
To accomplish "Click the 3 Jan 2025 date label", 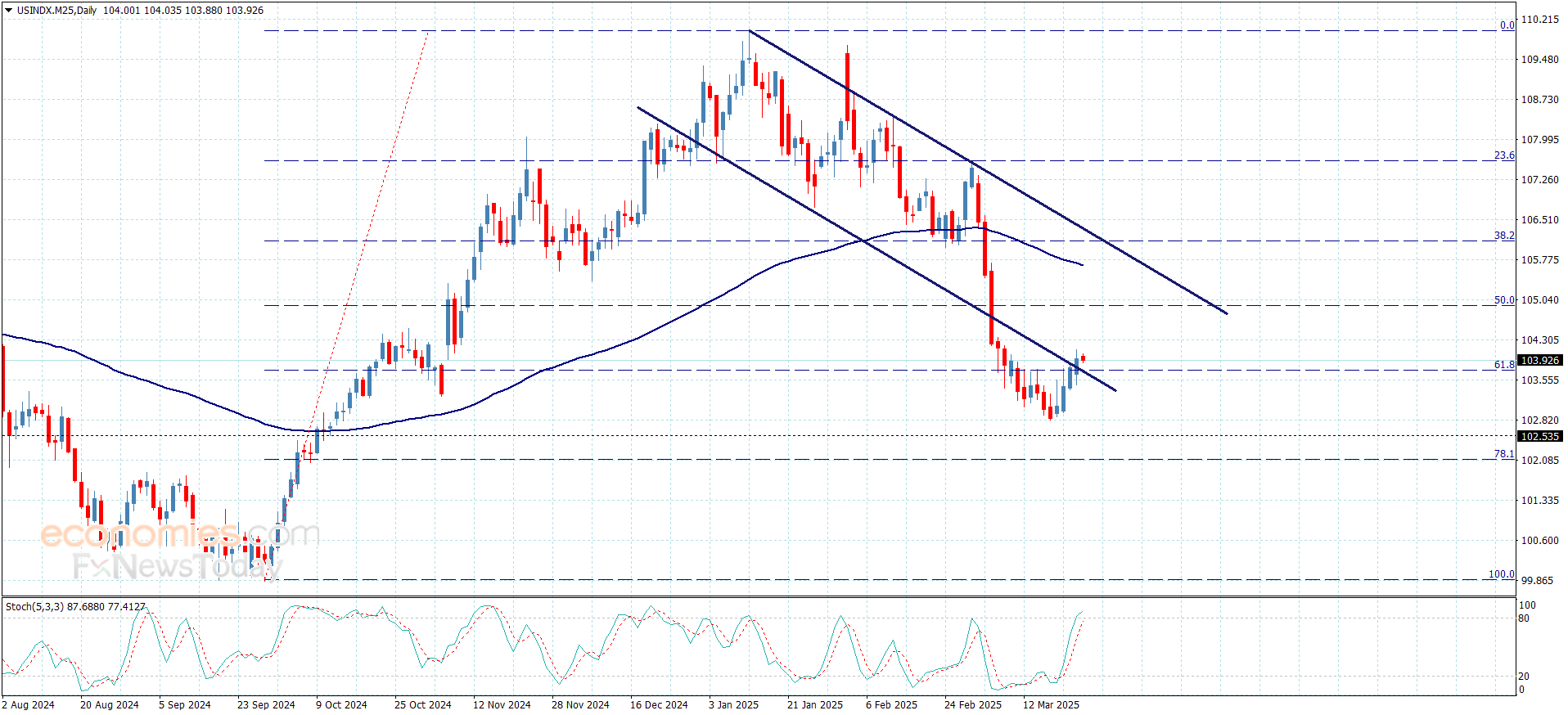I will (734, 705).
